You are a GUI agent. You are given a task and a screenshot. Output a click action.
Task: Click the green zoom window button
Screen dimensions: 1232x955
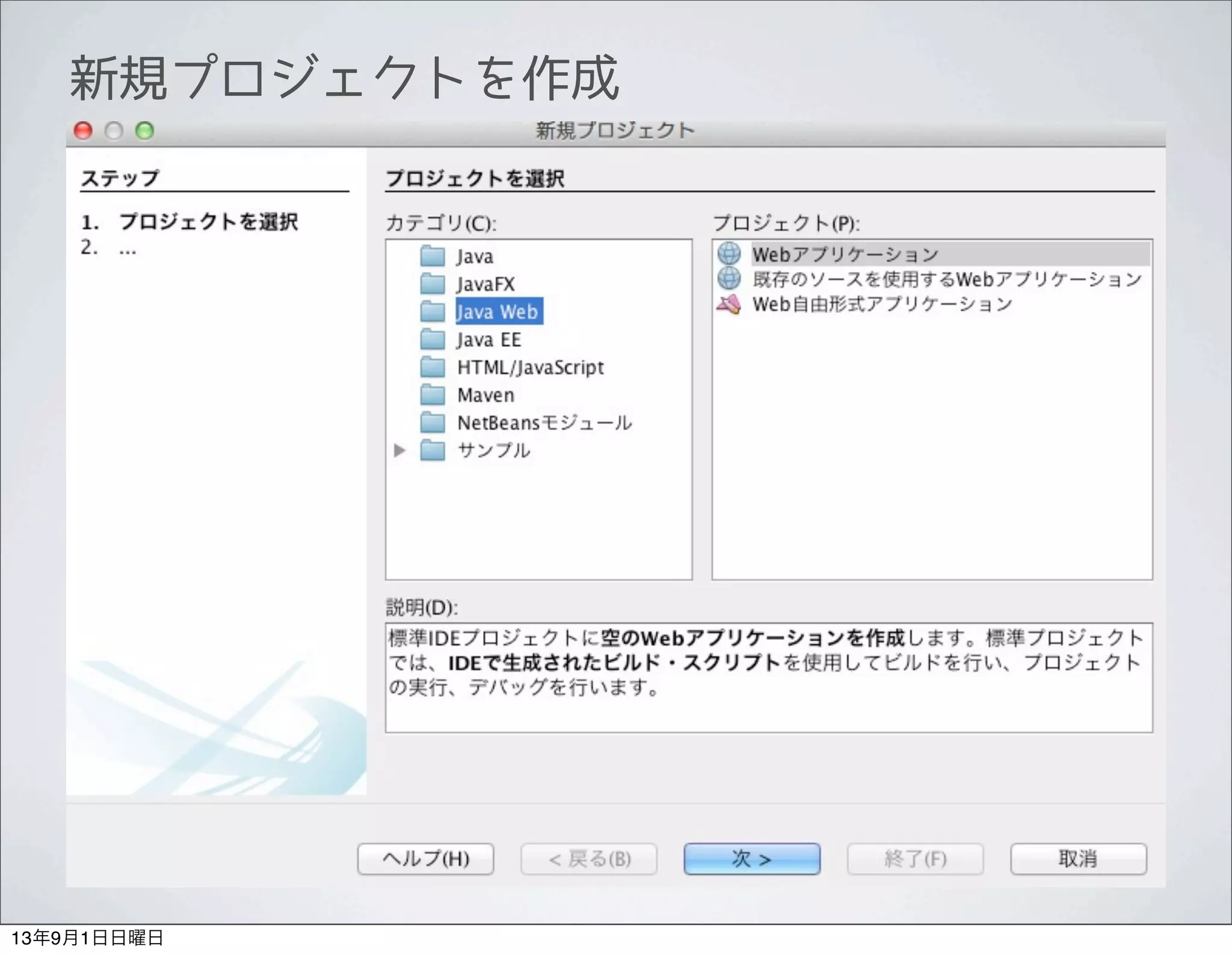coord(144,130)
